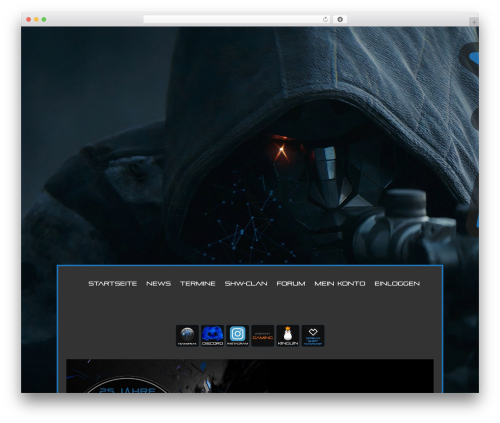Click the yellow minimize window button

[36, 20]
